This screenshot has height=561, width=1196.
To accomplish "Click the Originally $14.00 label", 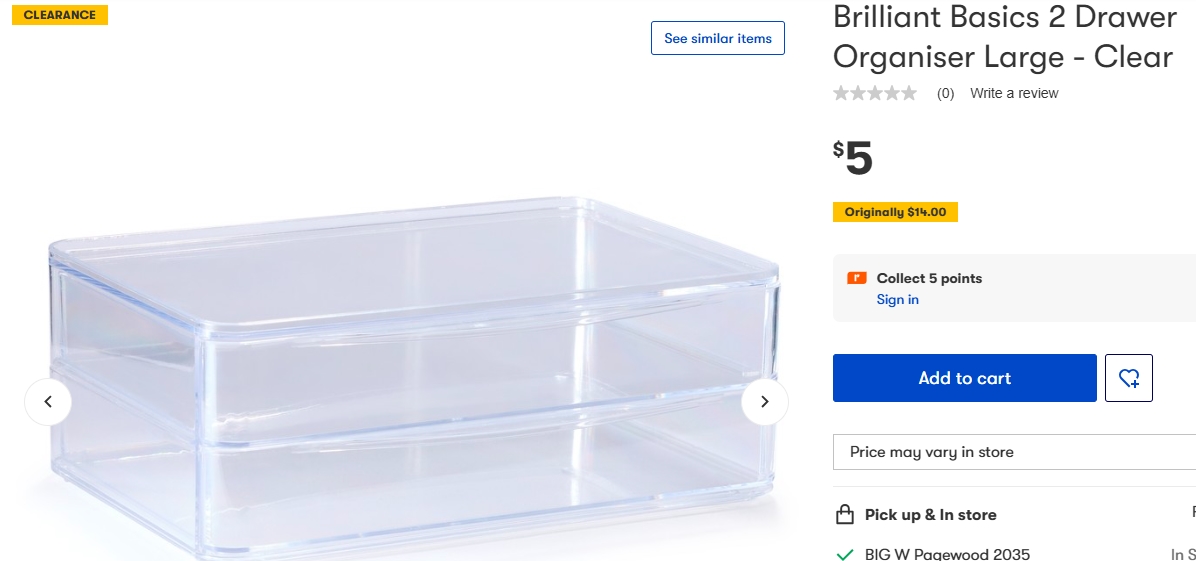I will click(895, 212).
